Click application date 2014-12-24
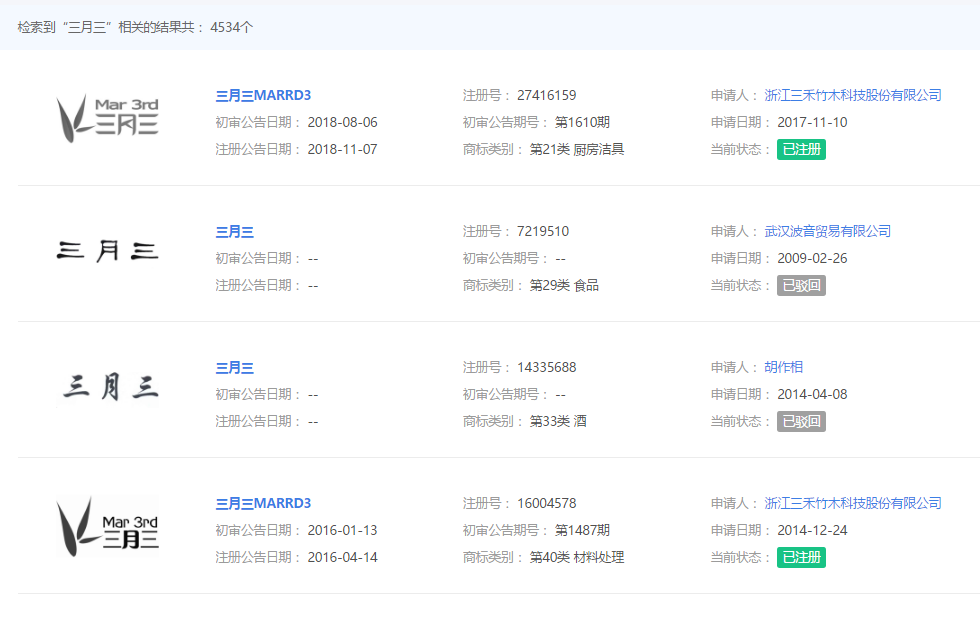 click(x=812, y=531)
